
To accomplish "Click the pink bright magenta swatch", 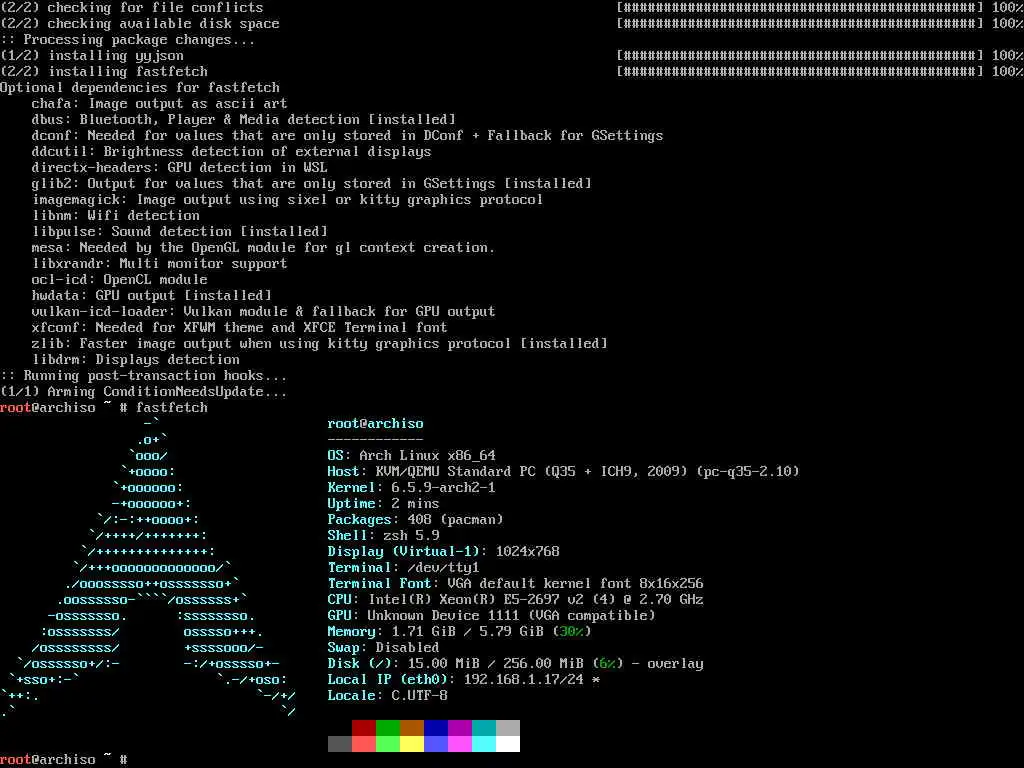I will 460,744.
